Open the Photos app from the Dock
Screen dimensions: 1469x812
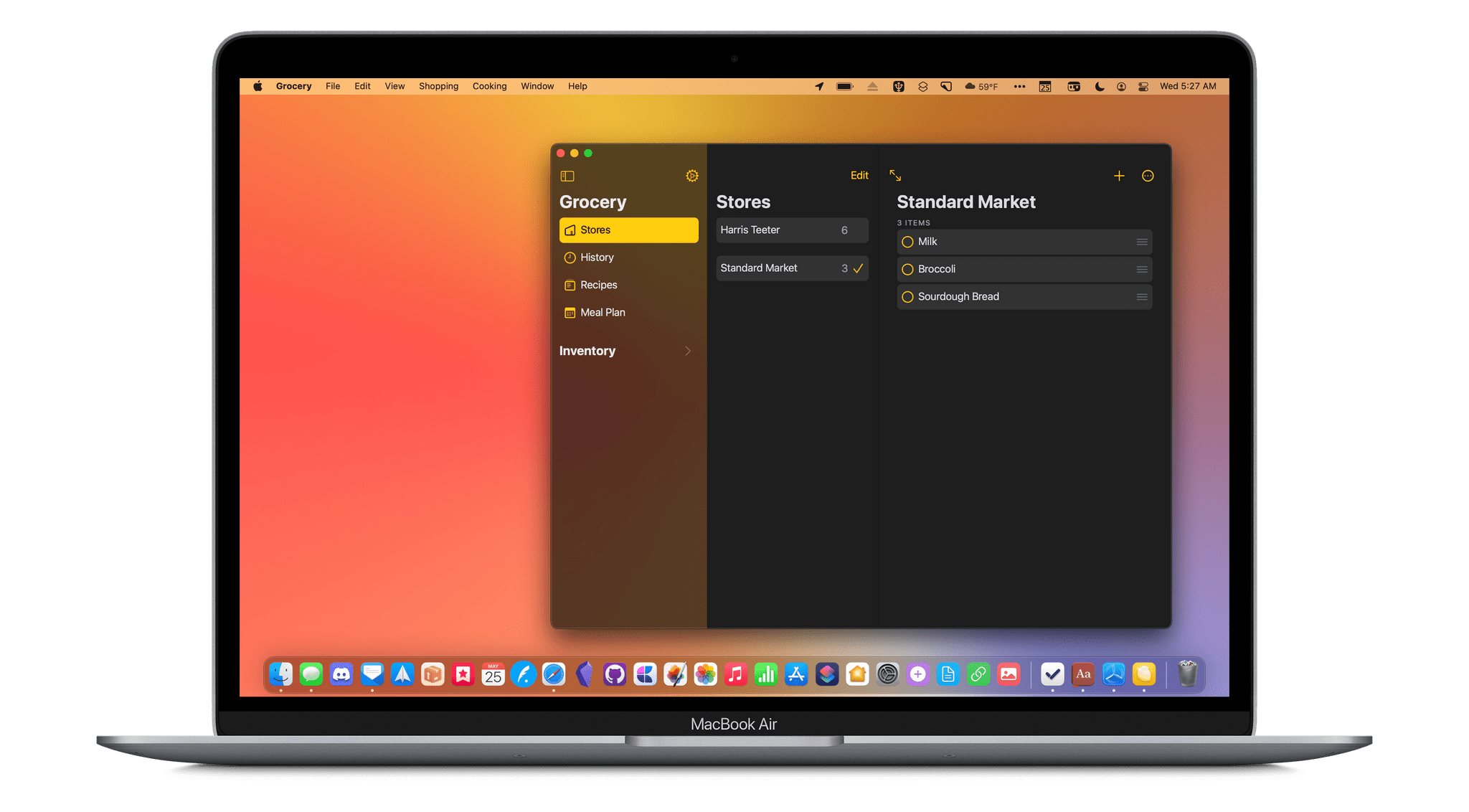[706, 674]
